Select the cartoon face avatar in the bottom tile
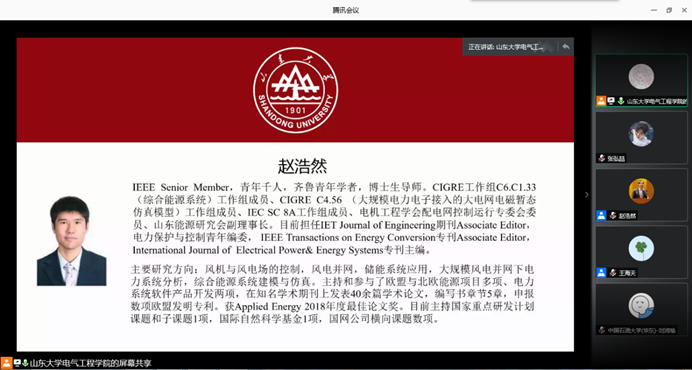Screen dimensions: 692x370 (641, 306)
